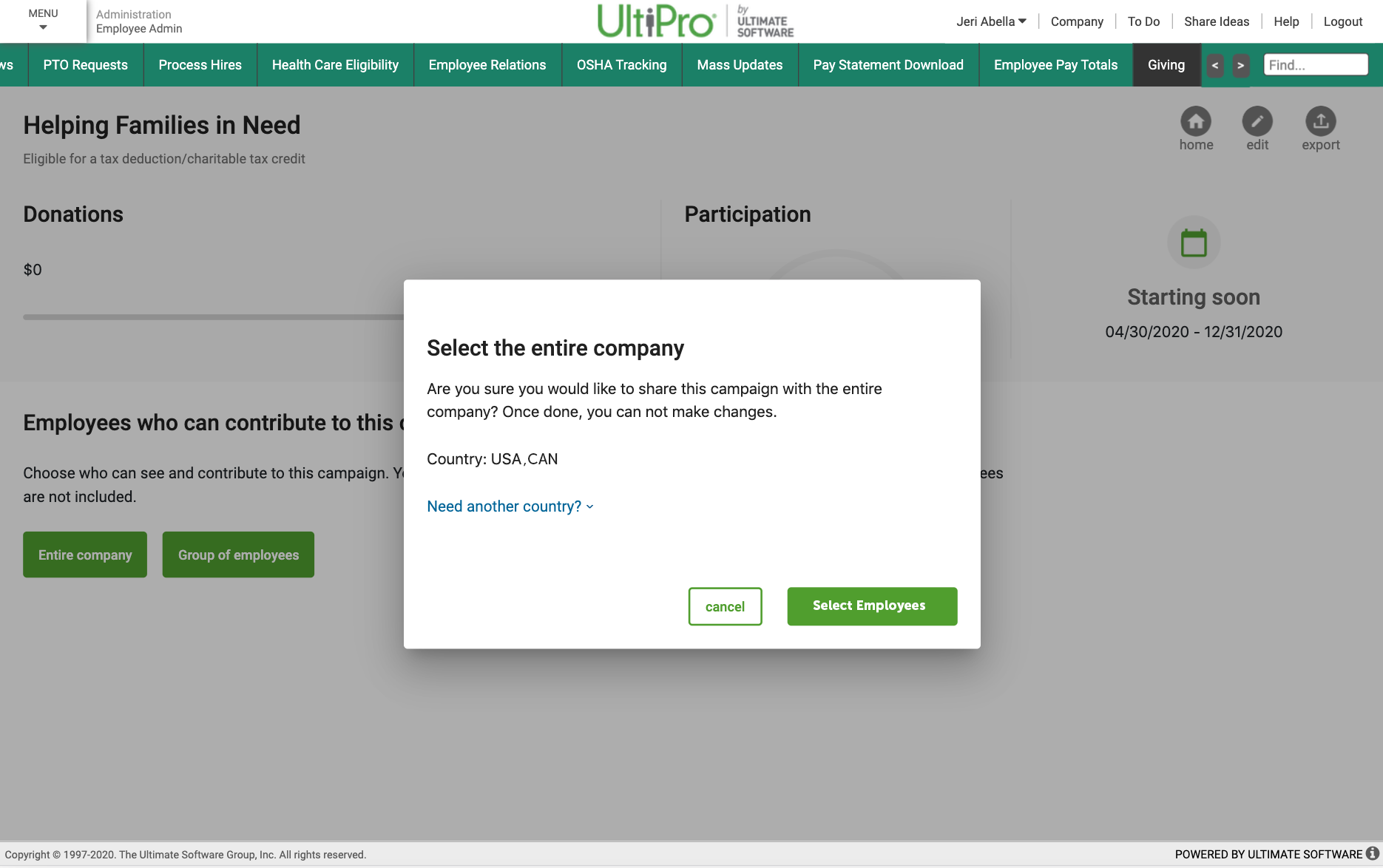The width and height of the screenshot is (1383, 868).
Task: Open the To Do menu item
Action: coord(1143,21)
